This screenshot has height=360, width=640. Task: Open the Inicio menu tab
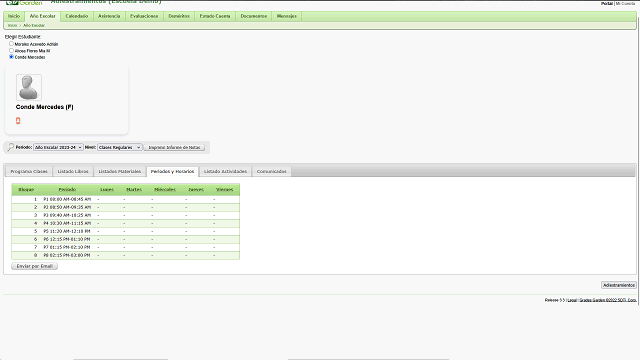coord(14,16)
